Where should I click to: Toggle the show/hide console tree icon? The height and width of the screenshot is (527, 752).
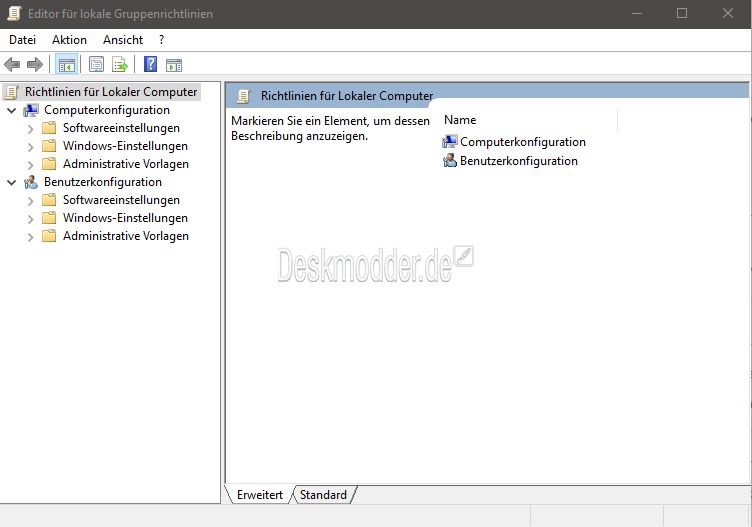[67, 64]
